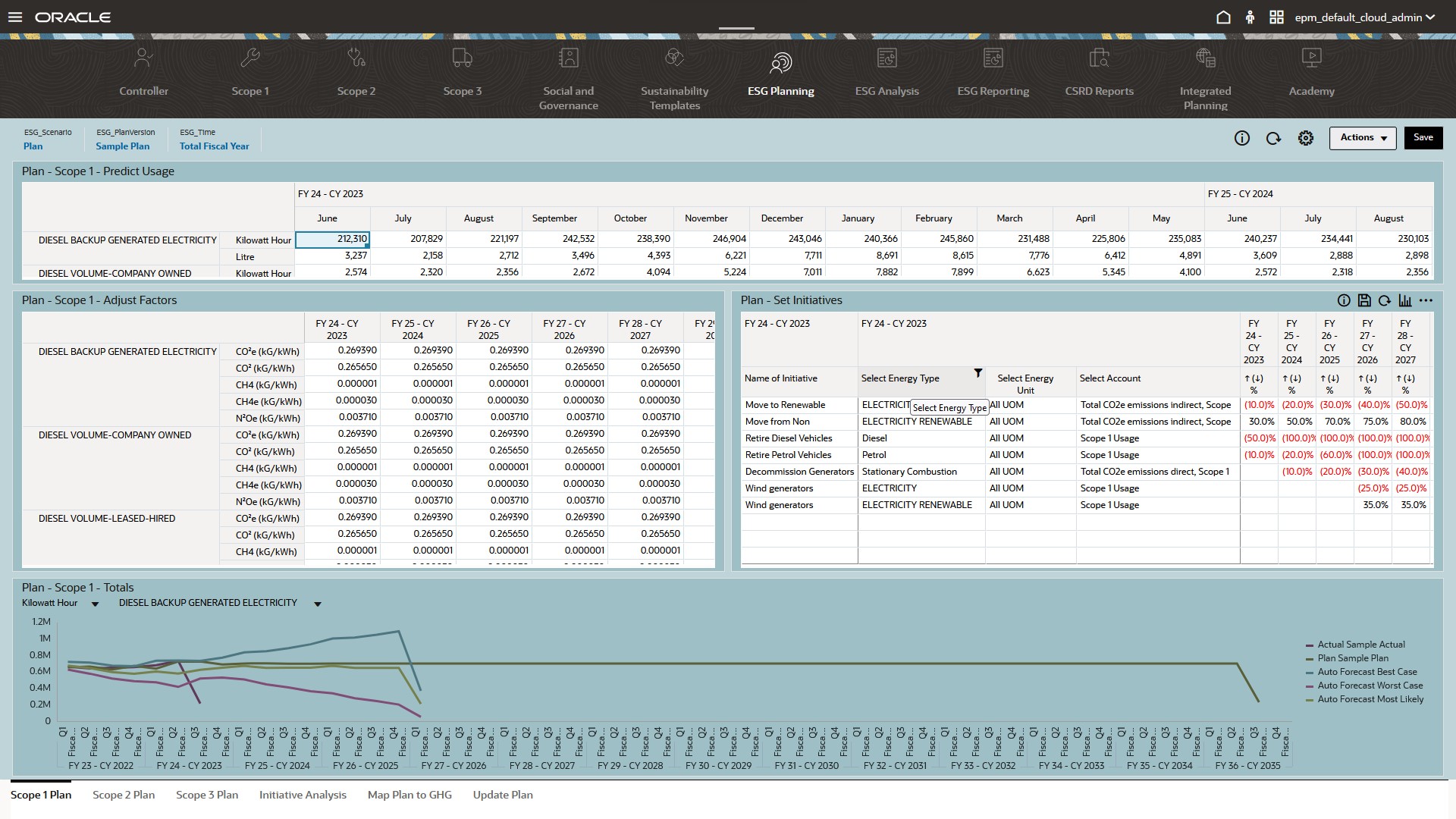Expand the Actions dropdown

point(1363,138)
